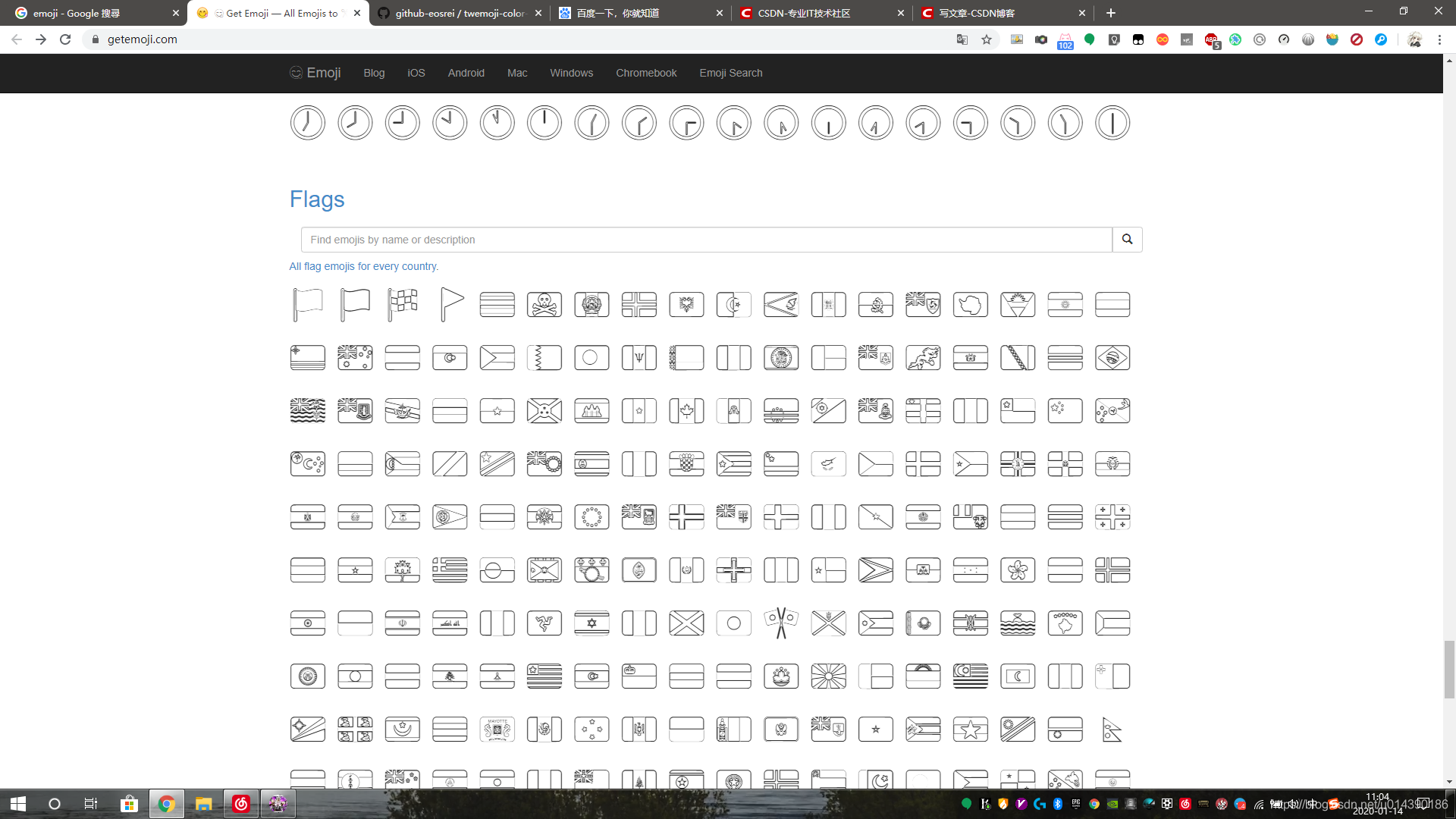Select the Canada maple leaf flag
This screenshot has width=1456, height=819.
(x=686, y=411)
